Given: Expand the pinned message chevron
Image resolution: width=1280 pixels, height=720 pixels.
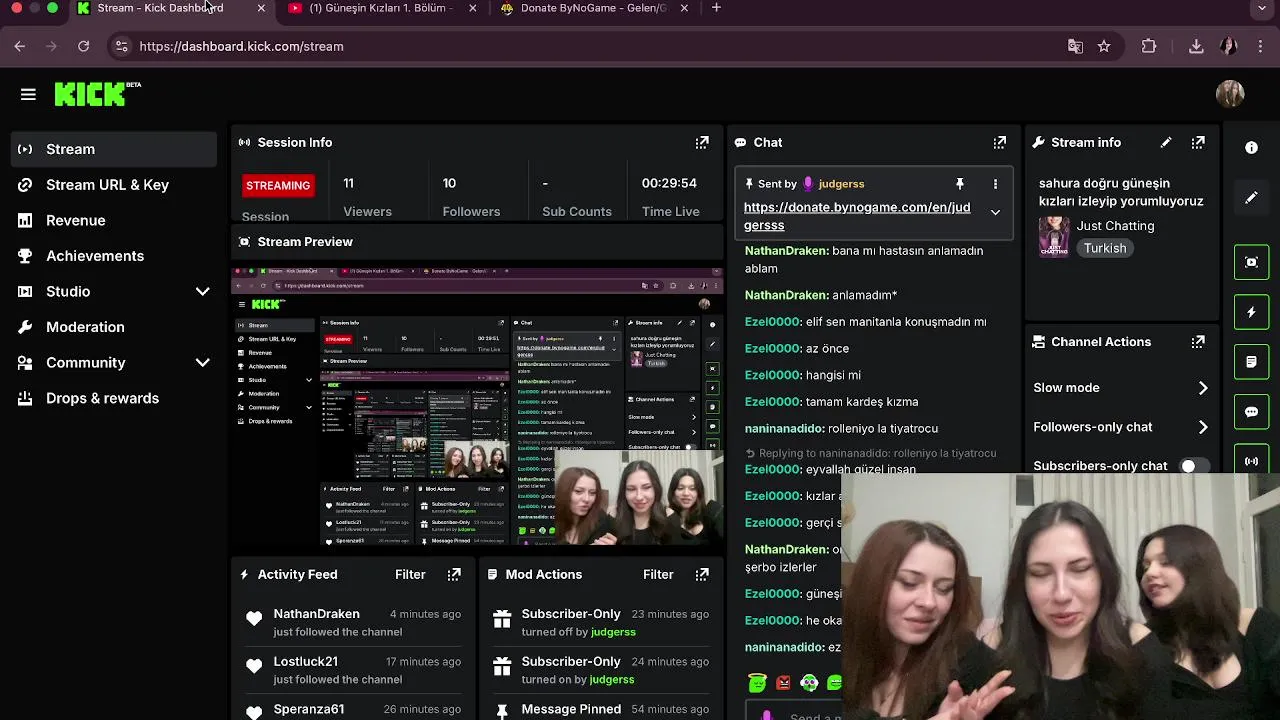Looking at the screenshot, I should pyautogui.click(x=995, y=212).
